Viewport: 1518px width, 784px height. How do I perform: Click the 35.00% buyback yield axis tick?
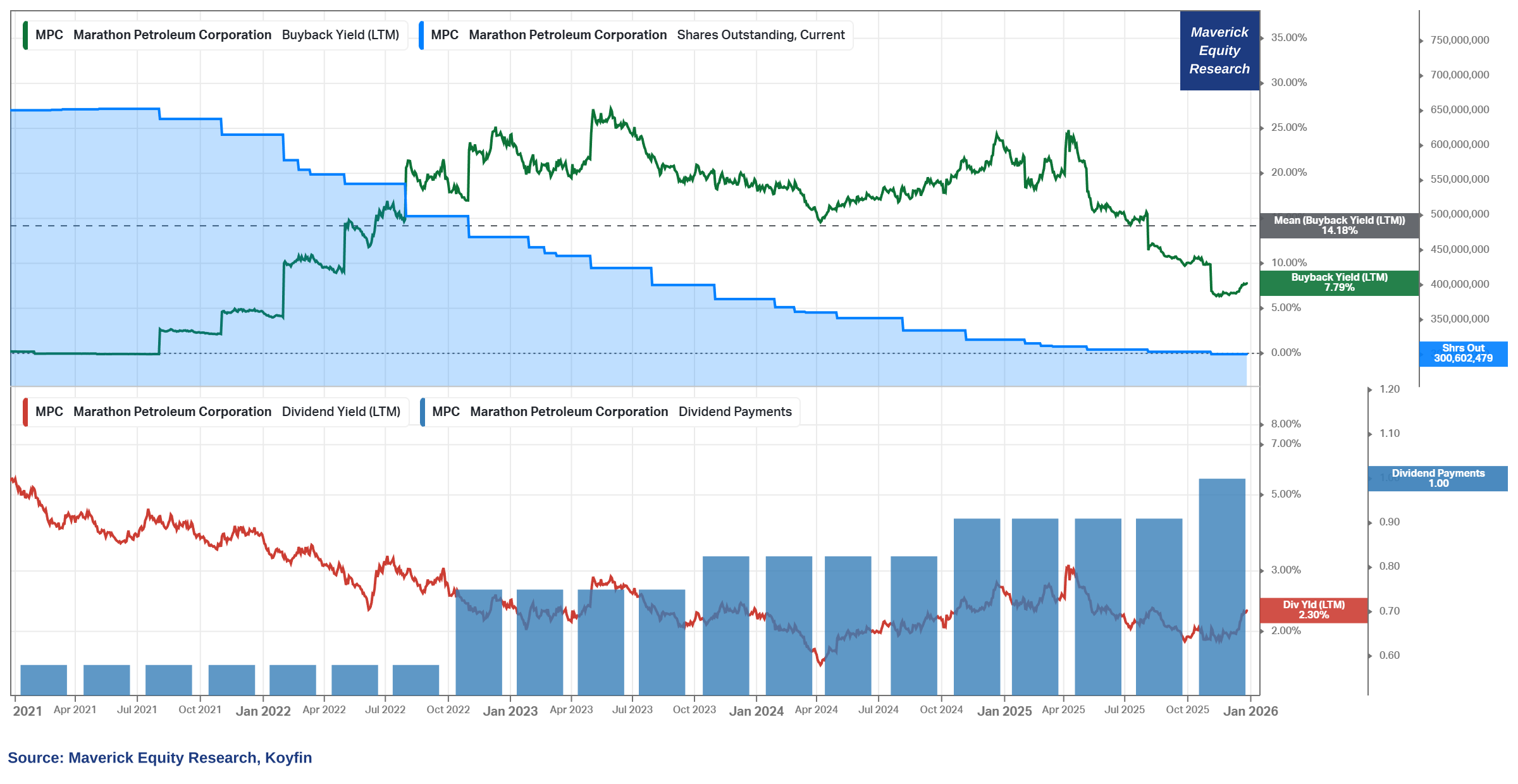click(1288, 38)
